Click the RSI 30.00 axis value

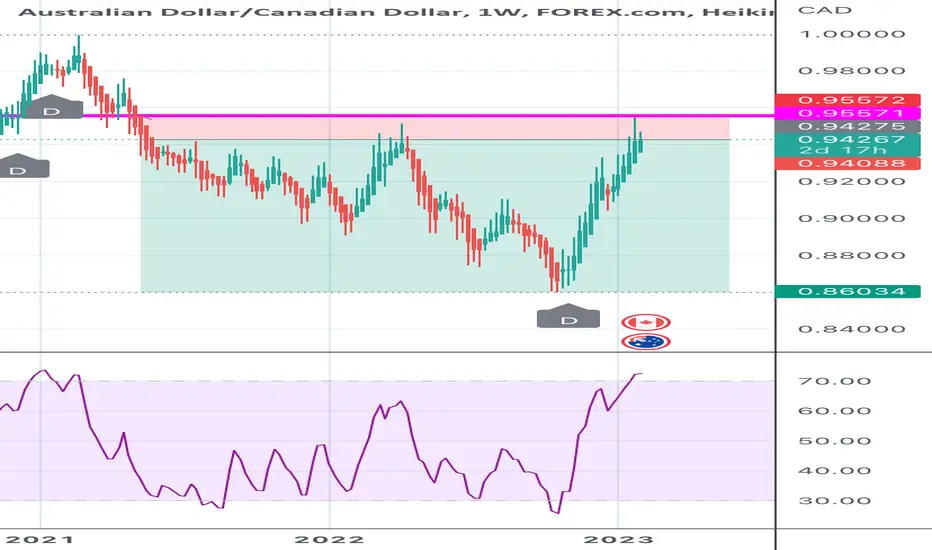tap(835, 501)
